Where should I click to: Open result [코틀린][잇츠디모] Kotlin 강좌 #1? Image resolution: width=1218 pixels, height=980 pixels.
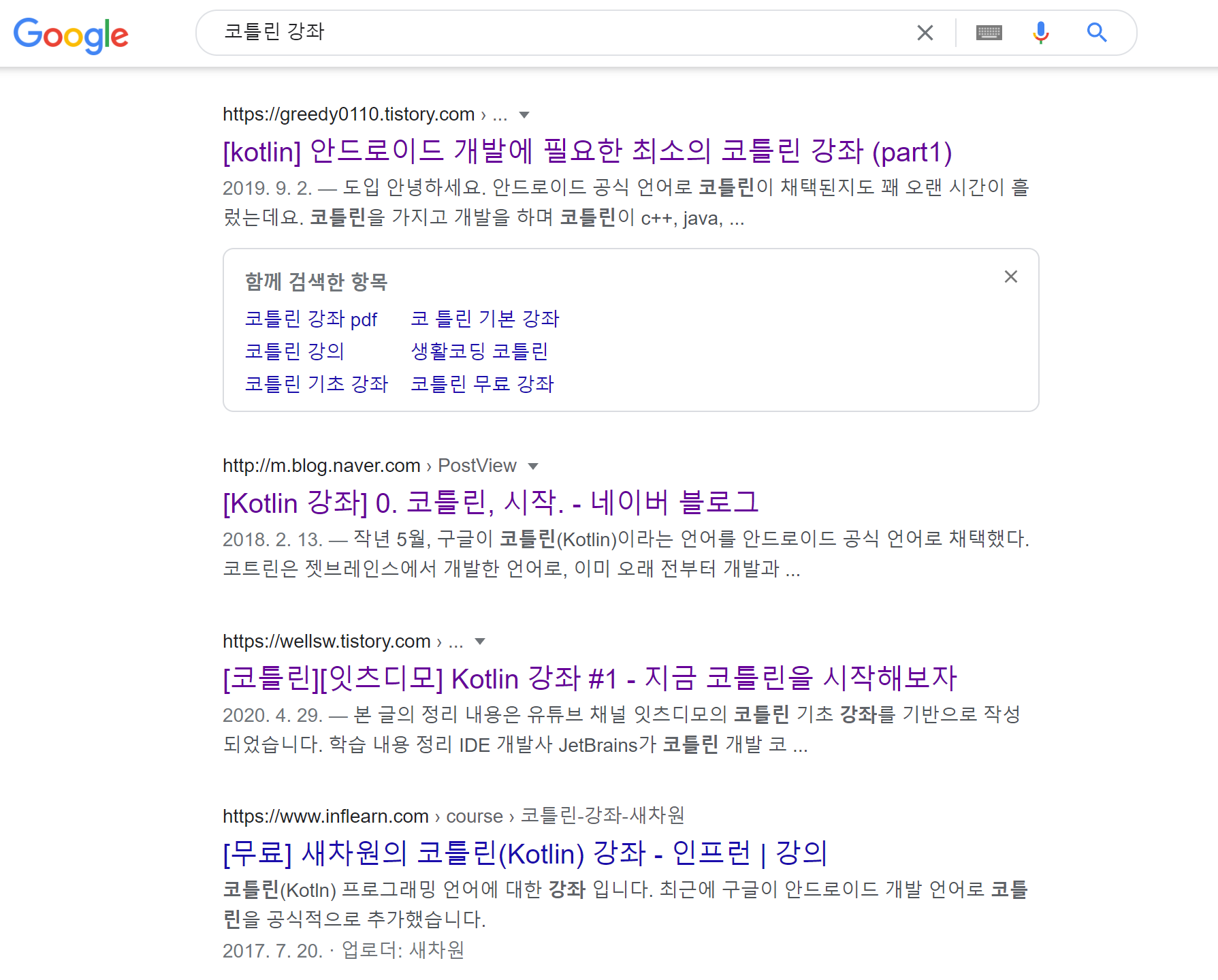[x=590, y=678]
